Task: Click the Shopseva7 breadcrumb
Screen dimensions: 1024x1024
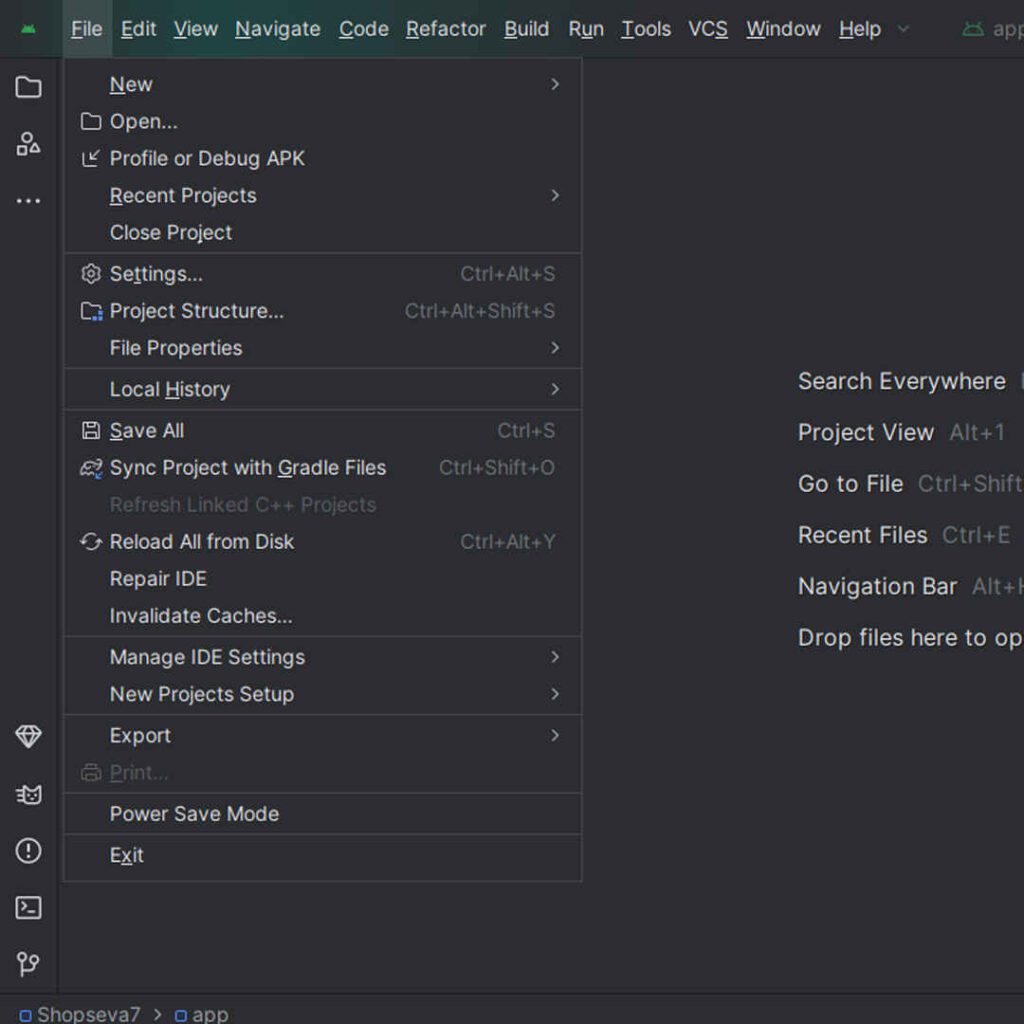Action: (x=88, y=1014)
